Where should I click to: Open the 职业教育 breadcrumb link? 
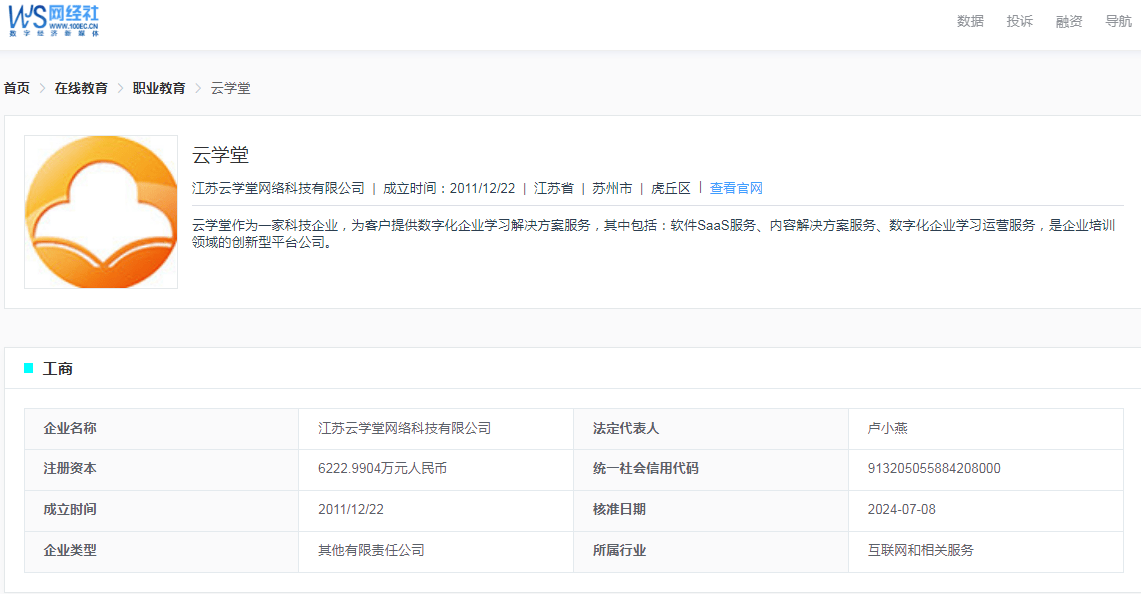coord(159,88)
